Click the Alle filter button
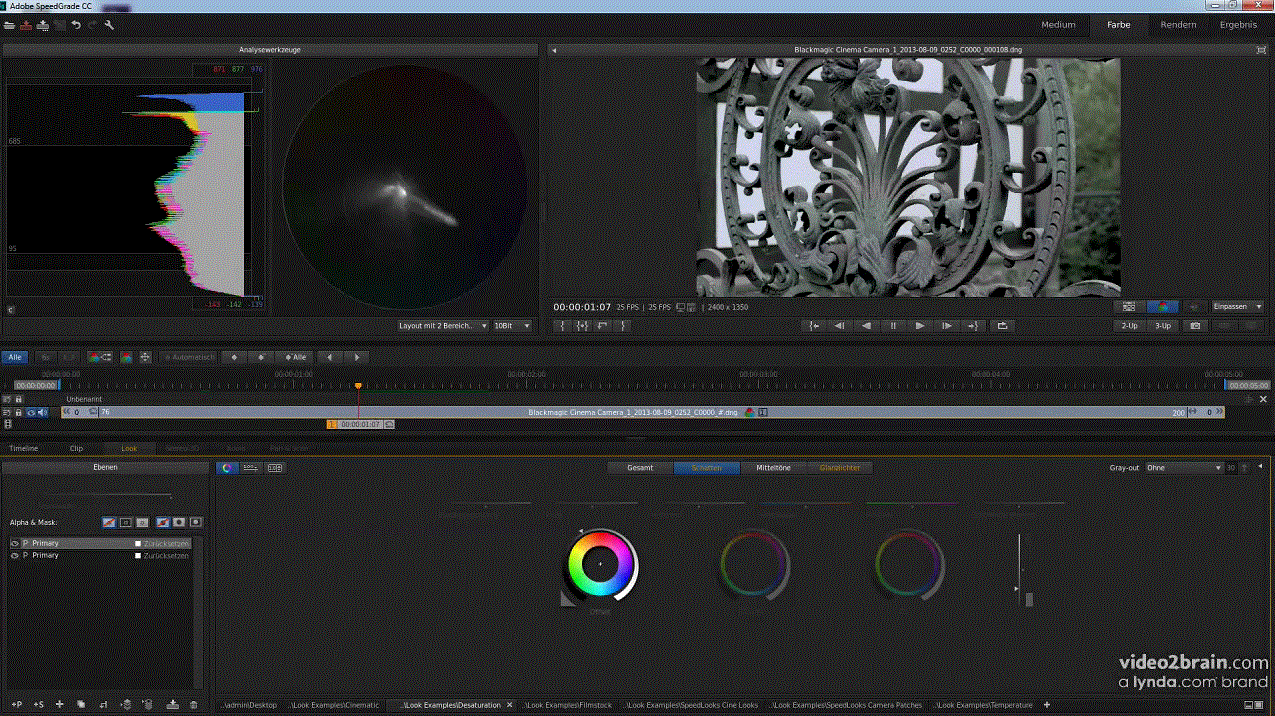The height and width of the screenshot is (716, 1275). [x=14, y=357]
